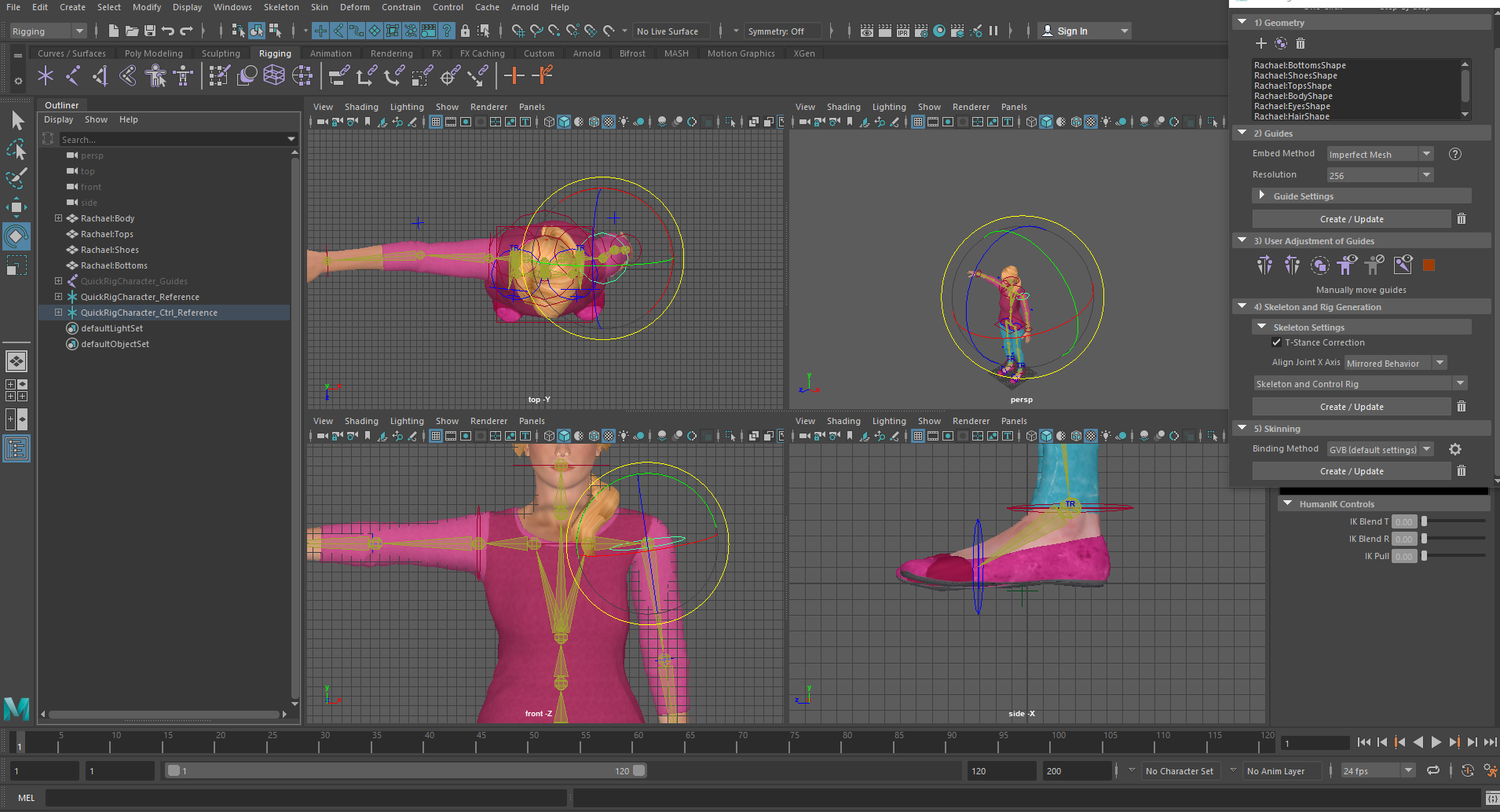The height and width of the screenshot is (812, 1500).
Task: Click the Play forwards button
Action: [1436, 742]
